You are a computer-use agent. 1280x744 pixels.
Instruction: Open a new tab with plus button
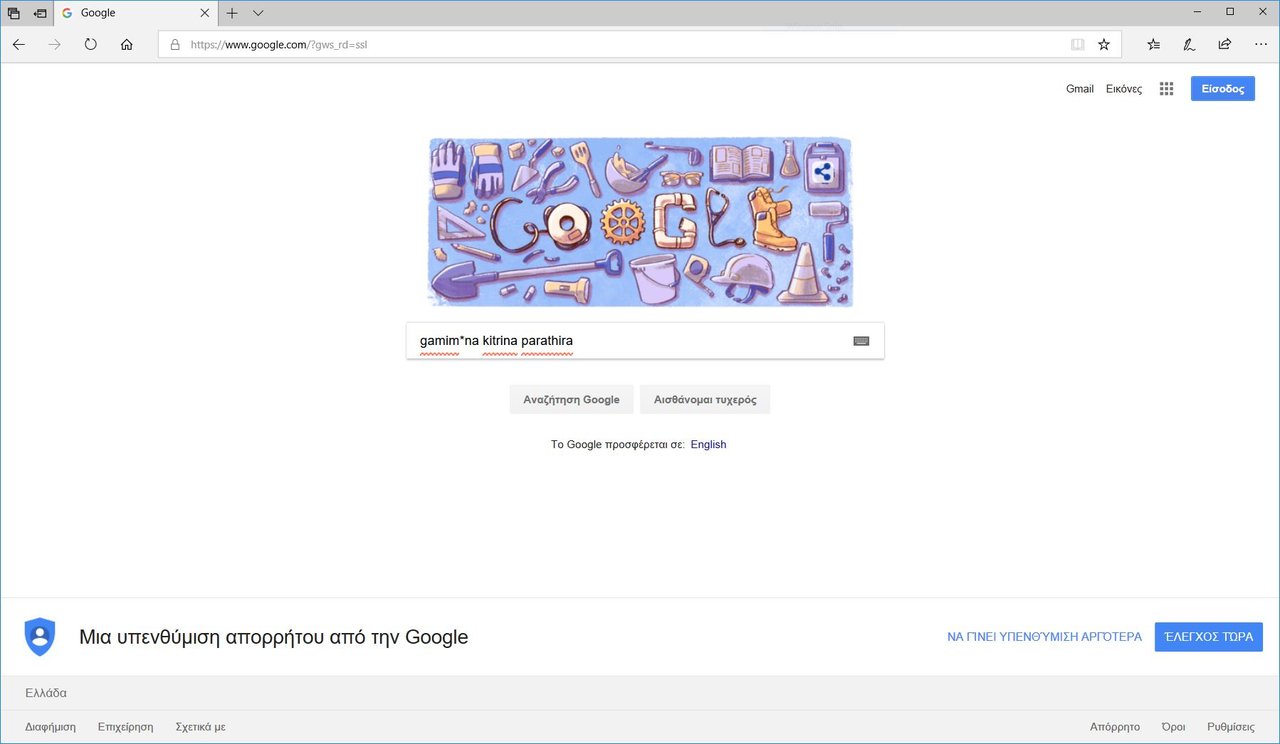pyautogui.click(x=232, y=13)
